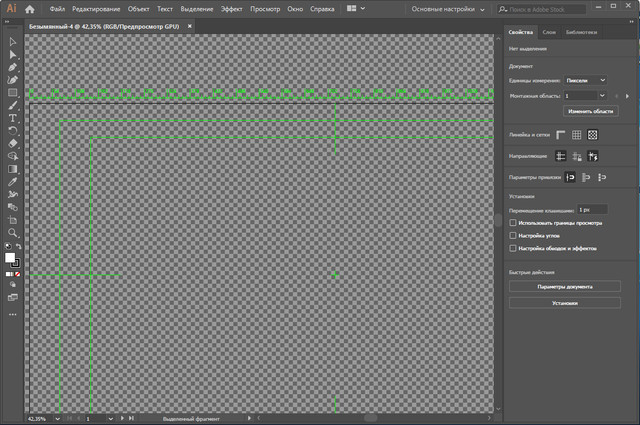Click the Stroke color swatch
This screenshot has height=425, width=640.
click(x=16, y=263)
